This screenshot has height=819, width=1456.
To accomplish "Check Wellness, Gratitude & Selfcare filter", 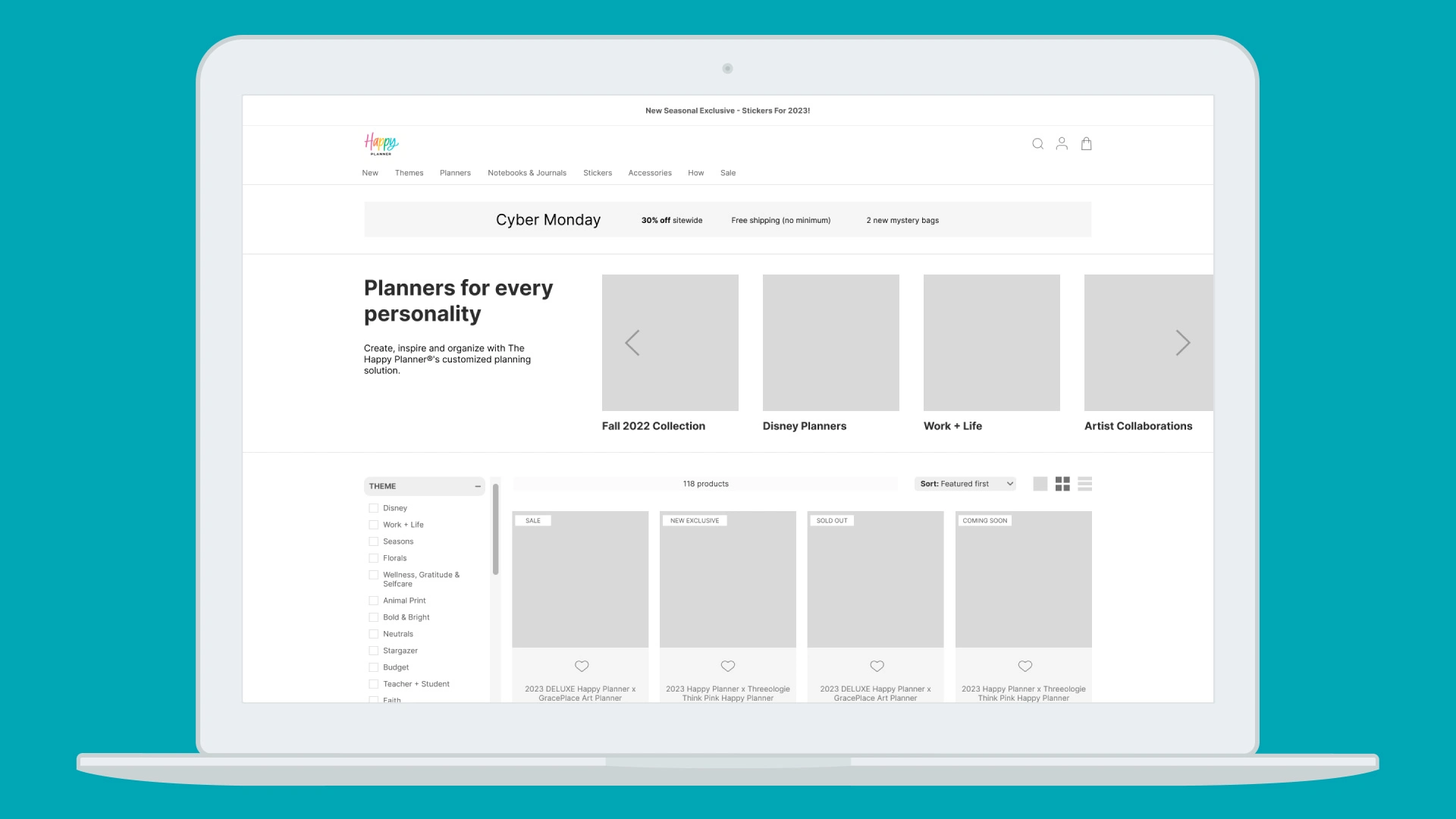I will pos(373,575).
